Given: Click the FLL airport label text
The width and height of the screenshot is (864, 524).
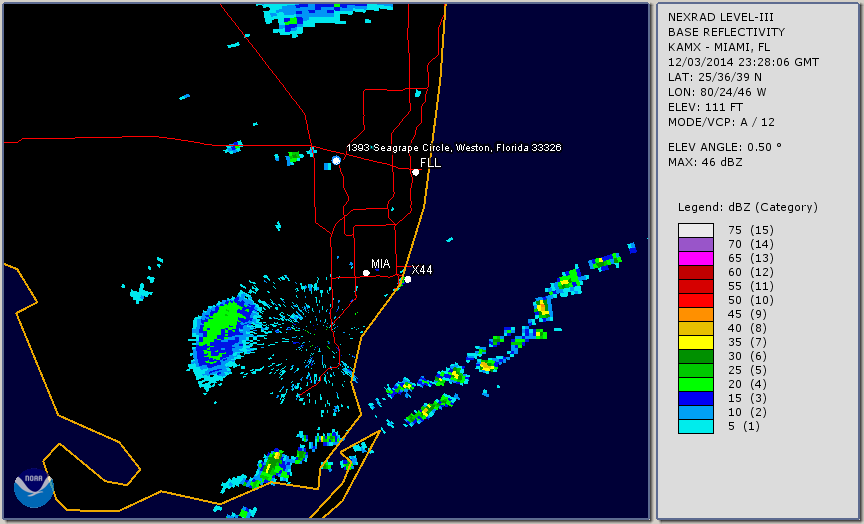Looking at the screenshot, I should tap(430, 163).
